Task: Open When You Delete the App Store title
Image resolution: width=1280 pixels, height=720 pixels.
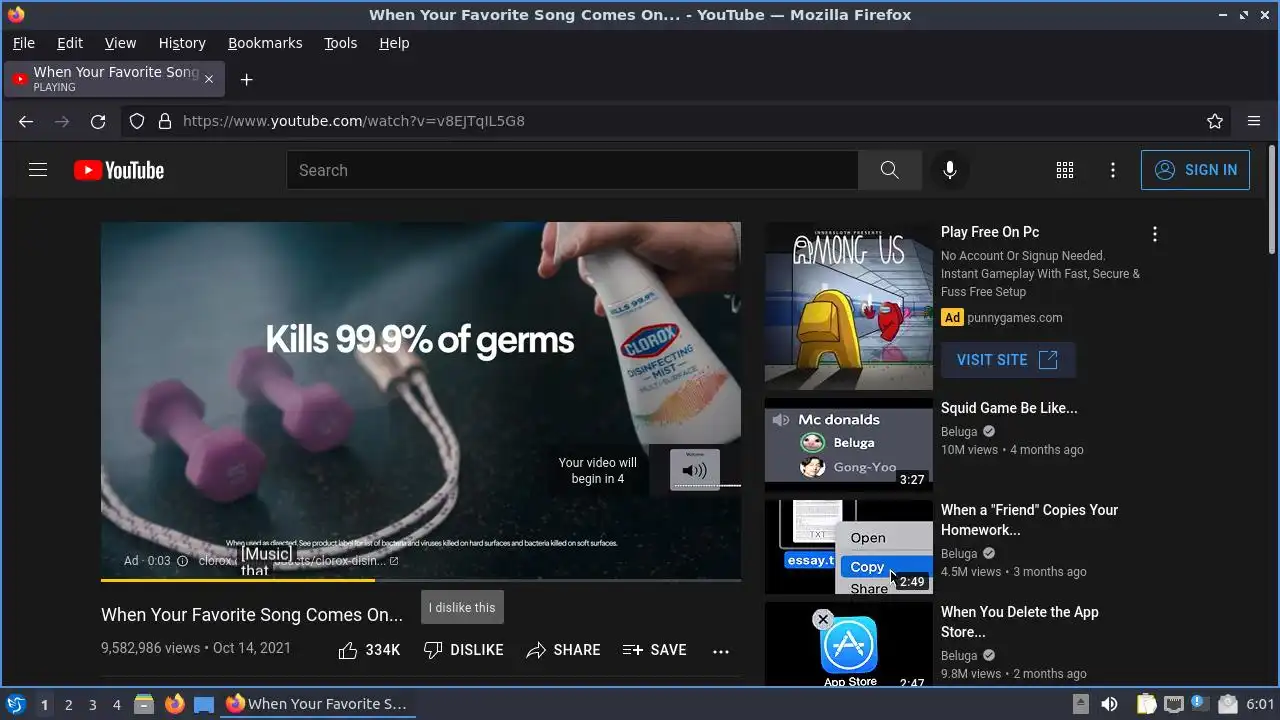Action: point(1020,622)
